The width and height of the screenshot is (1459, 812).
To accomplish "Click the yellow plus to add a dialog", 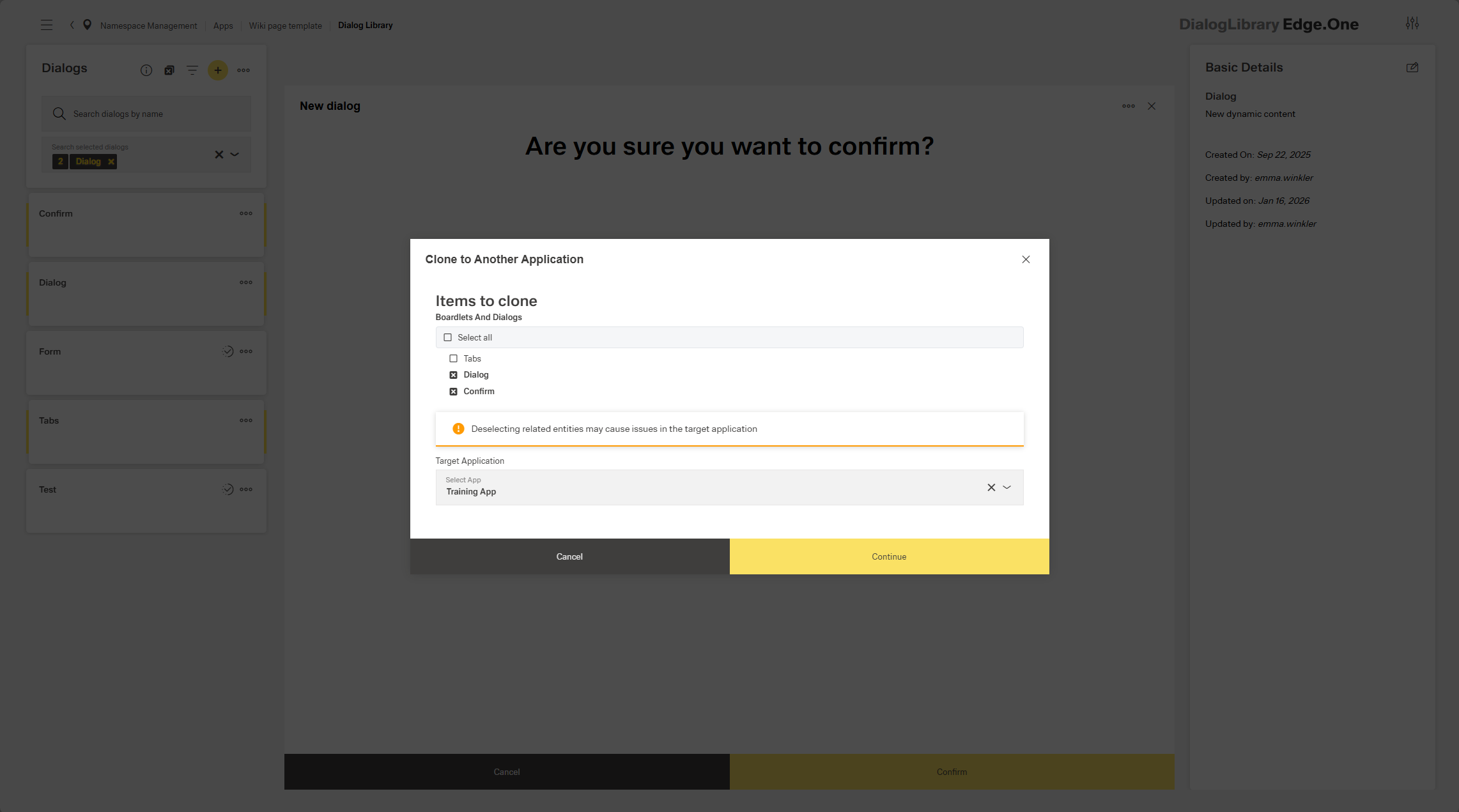I will (218, 70).
